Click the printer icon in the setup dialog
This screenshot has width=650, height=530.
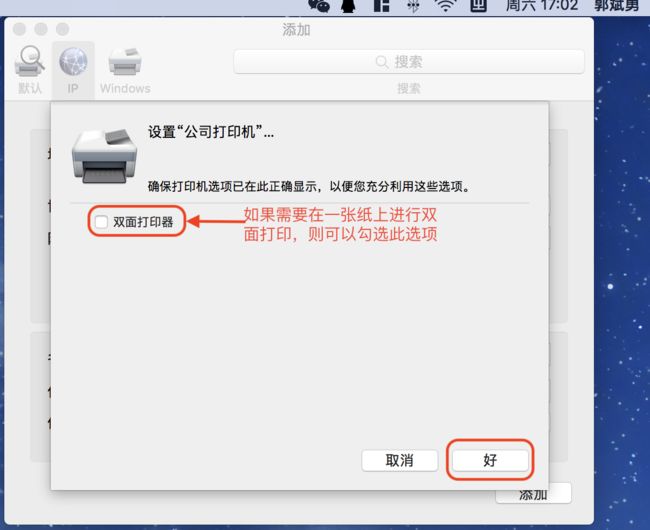click(104, 156)
